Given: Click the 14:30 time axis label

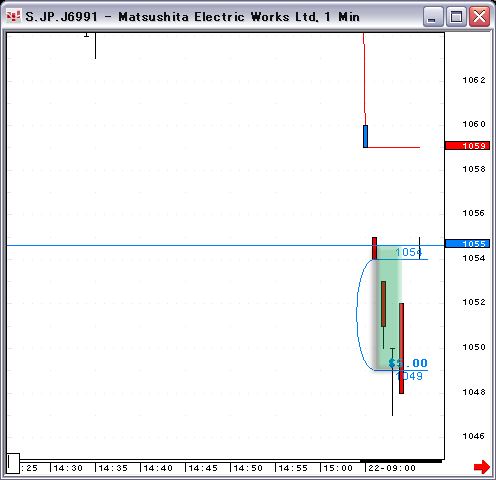Looking at the screenshot, I should [x=68, y=468].
